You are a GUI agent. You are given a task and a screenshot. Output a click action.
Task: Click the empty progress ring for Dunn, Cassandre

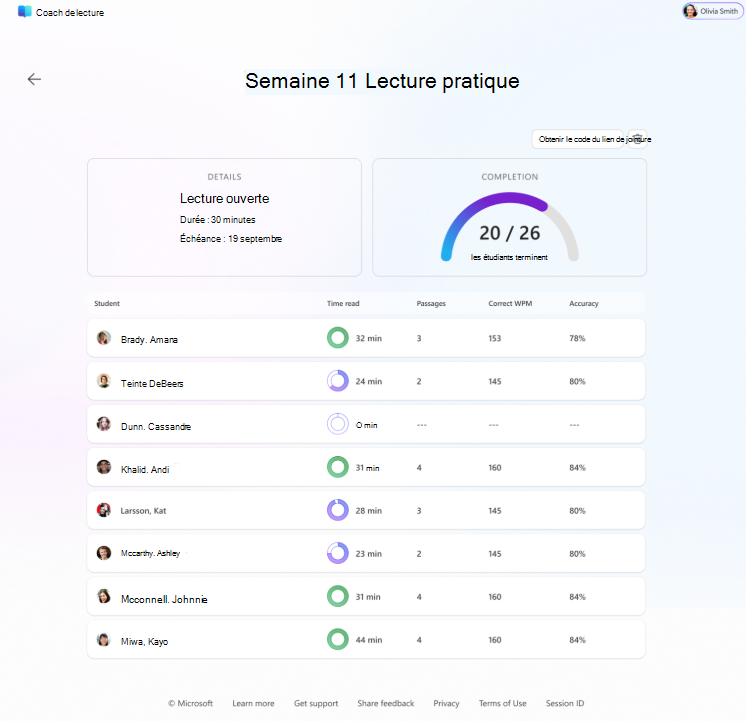338,424
